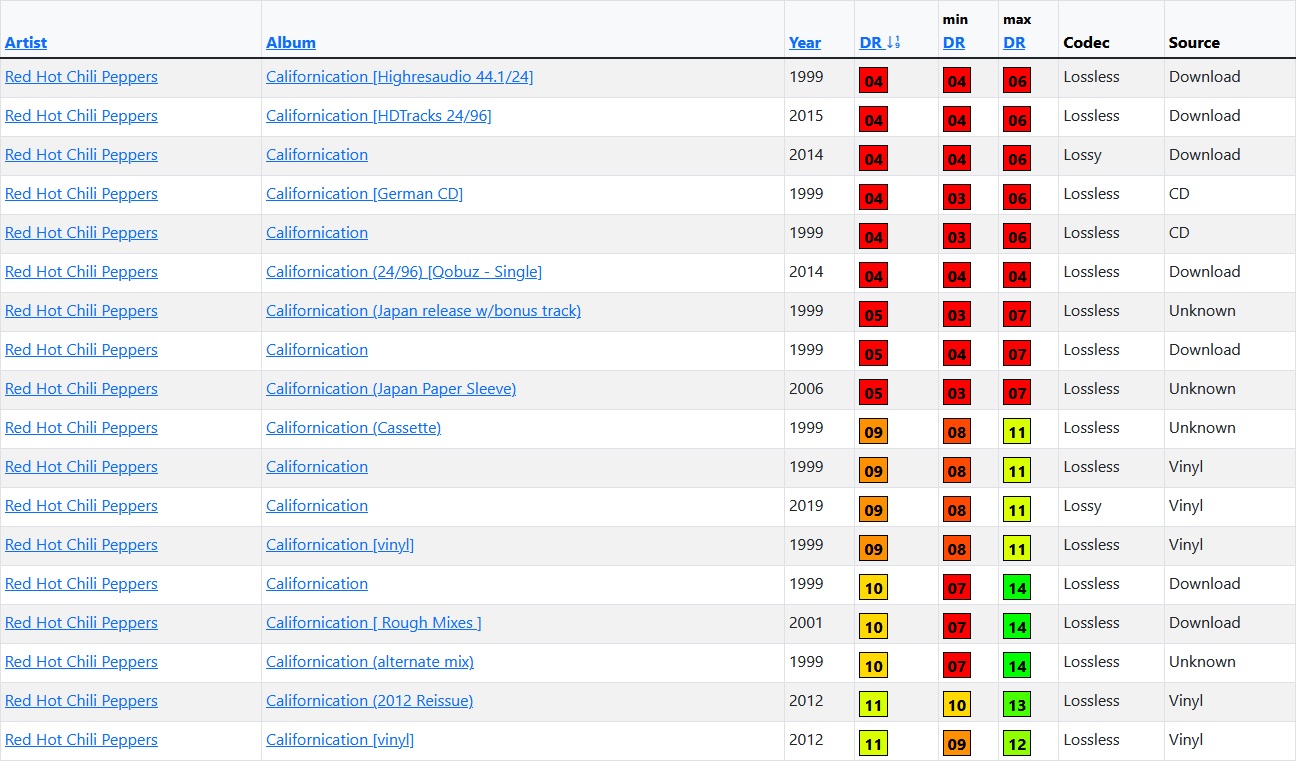
Task: Open the Californication [Highresaudio 44.1/24] album
Action: point(400,77)
